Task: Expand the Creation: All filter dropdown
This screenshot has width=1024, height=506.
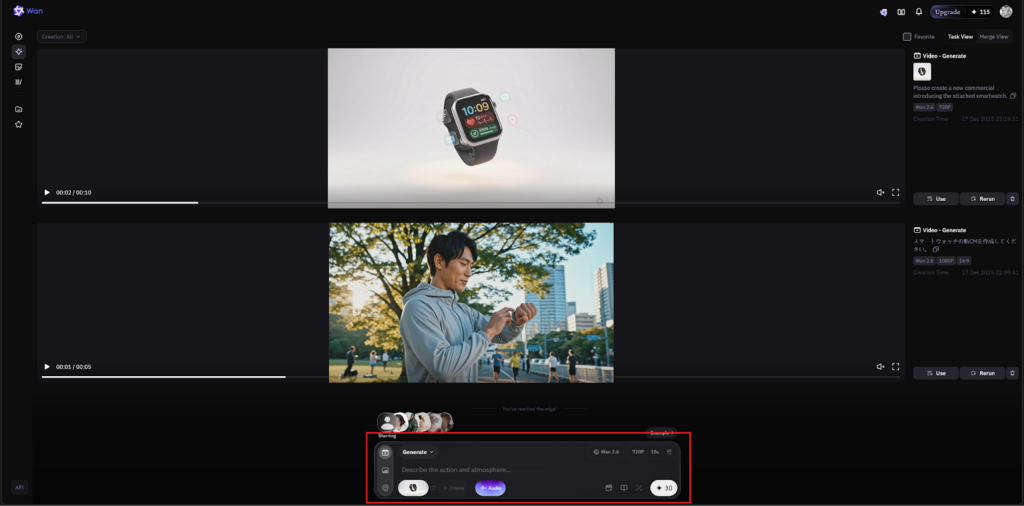Action: (x=61, y=37)
